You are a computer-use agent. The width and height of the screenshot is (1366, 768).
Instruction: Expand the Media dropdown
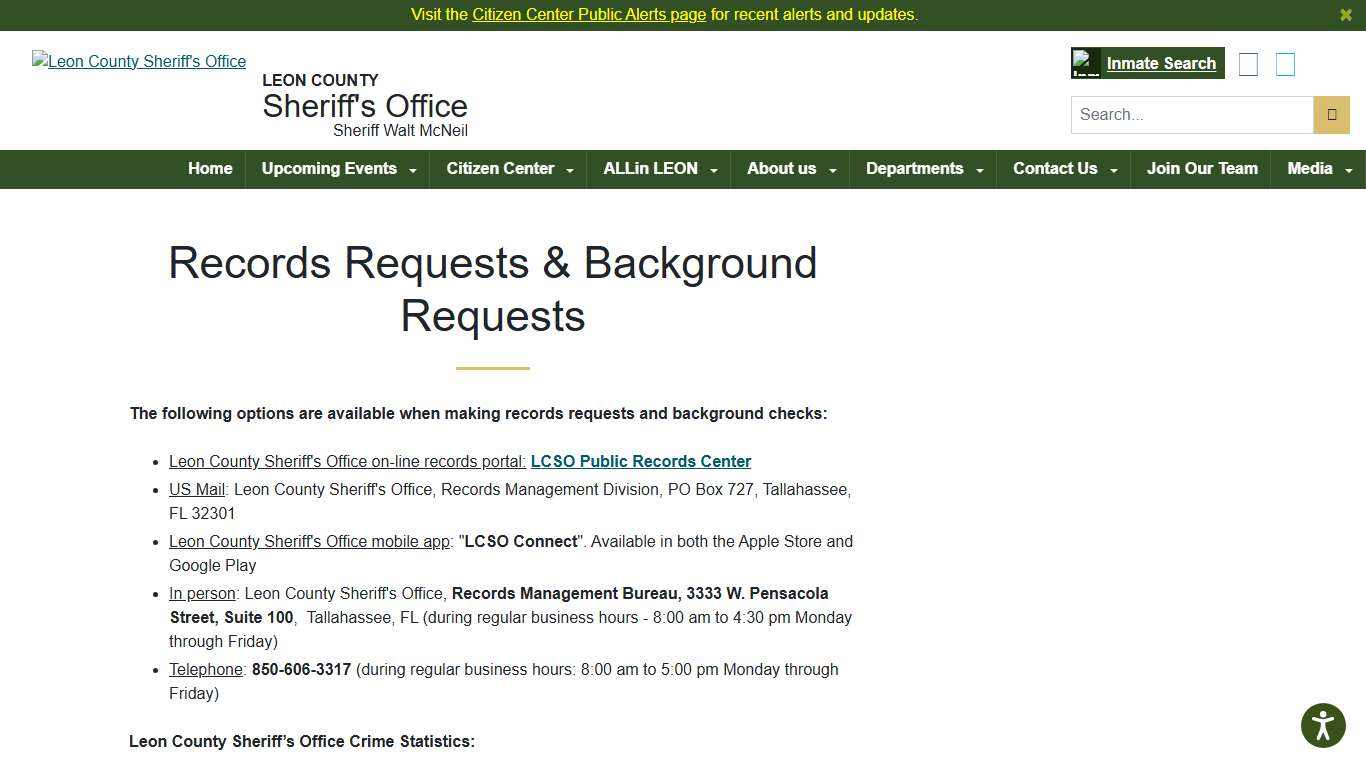(1317, 169)
